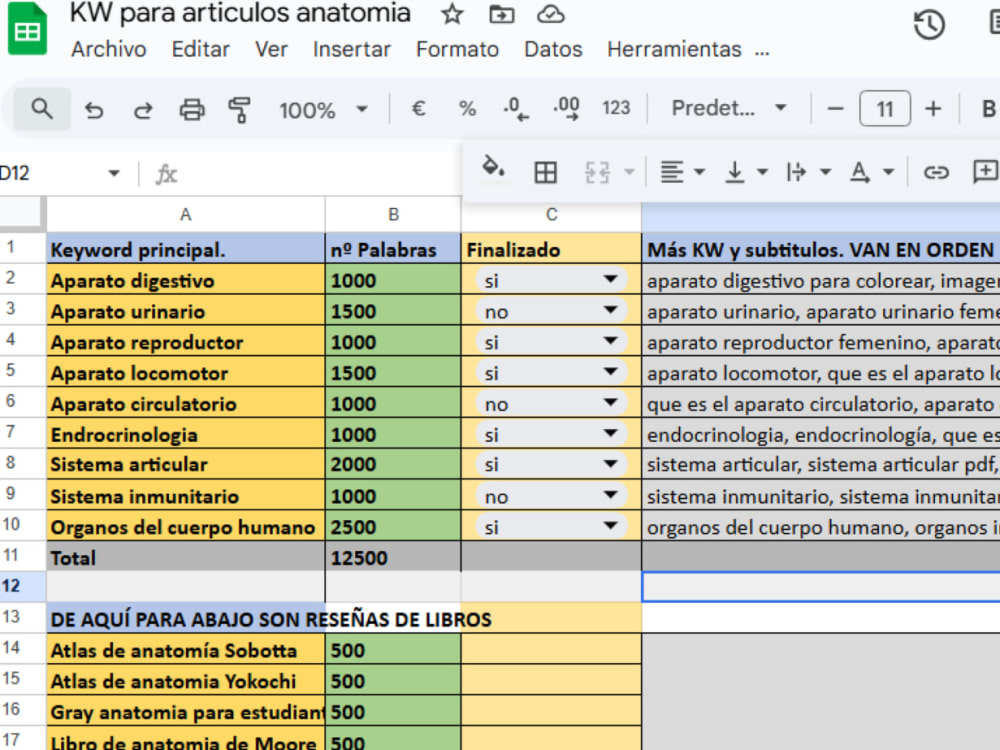The image size is (1000, 750).
Task: Increase decimal places
Action: [x=567, y=108]
